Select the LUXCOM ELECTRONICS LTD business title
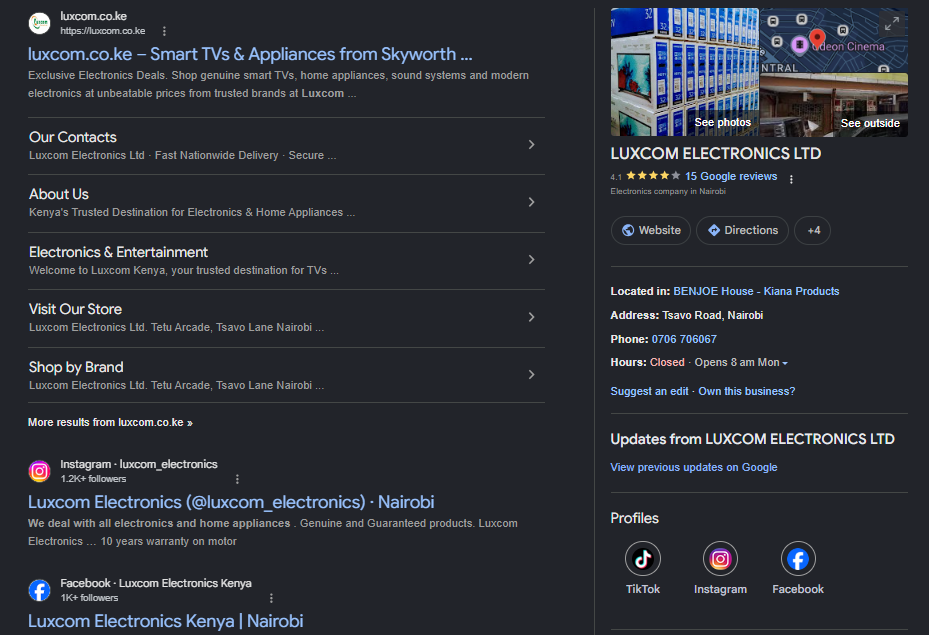Image resolution: width=929 pixels, height=635 pixels. click(x=716, y=153)
